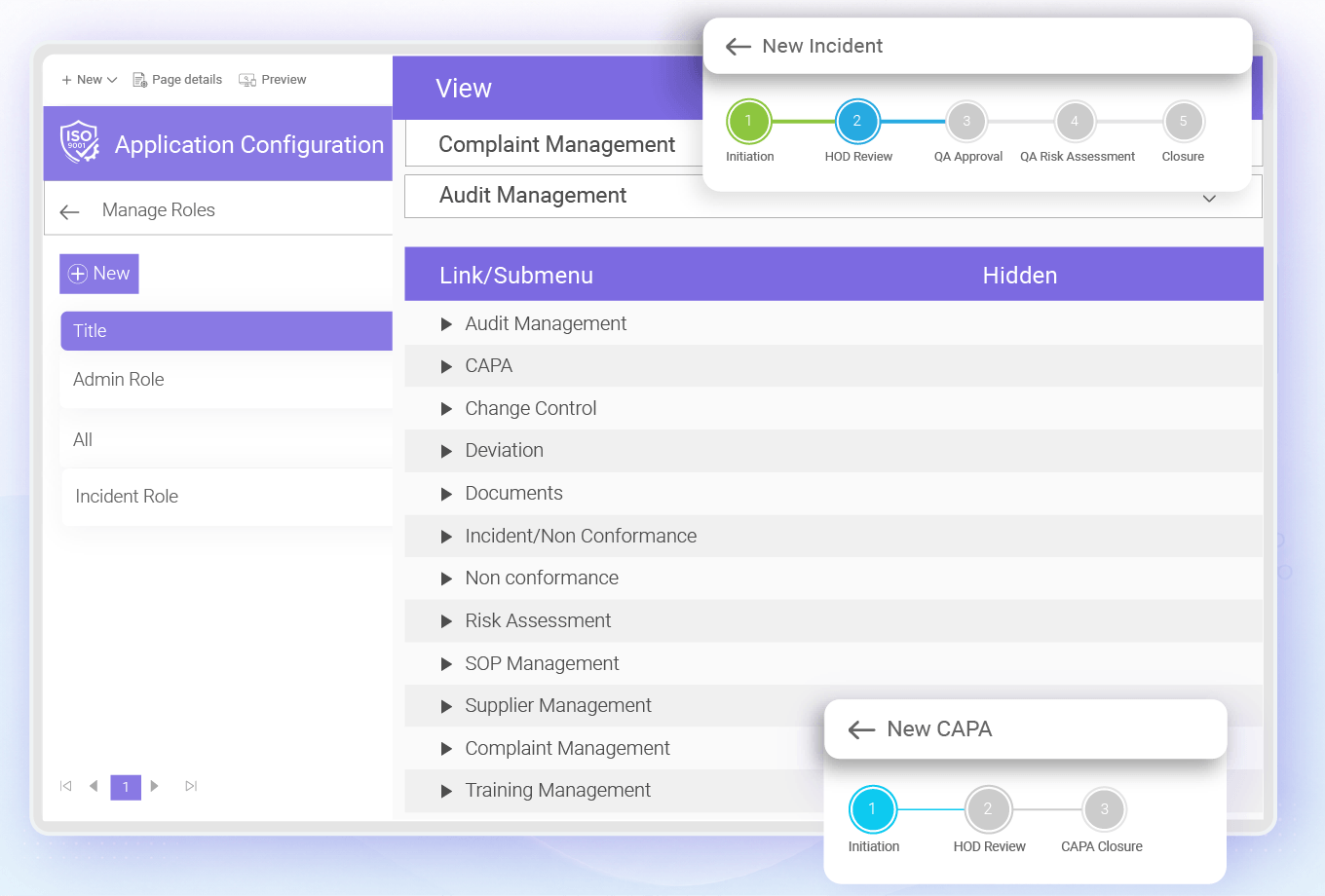Select the Admin Role row
Viewport: 1325px width, 896px height.
pyautogui.click(x=226, y=380)
